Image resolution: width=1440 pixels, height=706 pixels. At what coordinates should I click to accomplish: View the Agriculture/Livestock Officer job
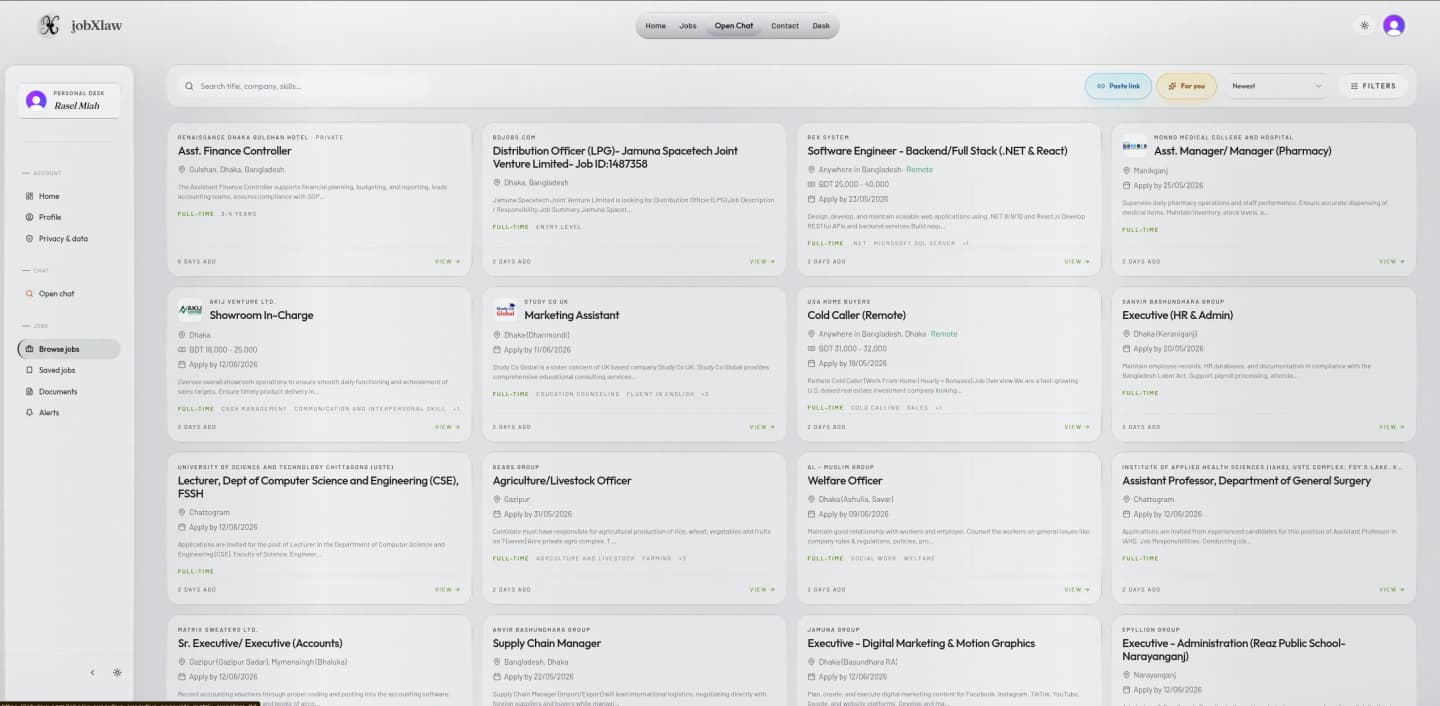click(762, 590)
